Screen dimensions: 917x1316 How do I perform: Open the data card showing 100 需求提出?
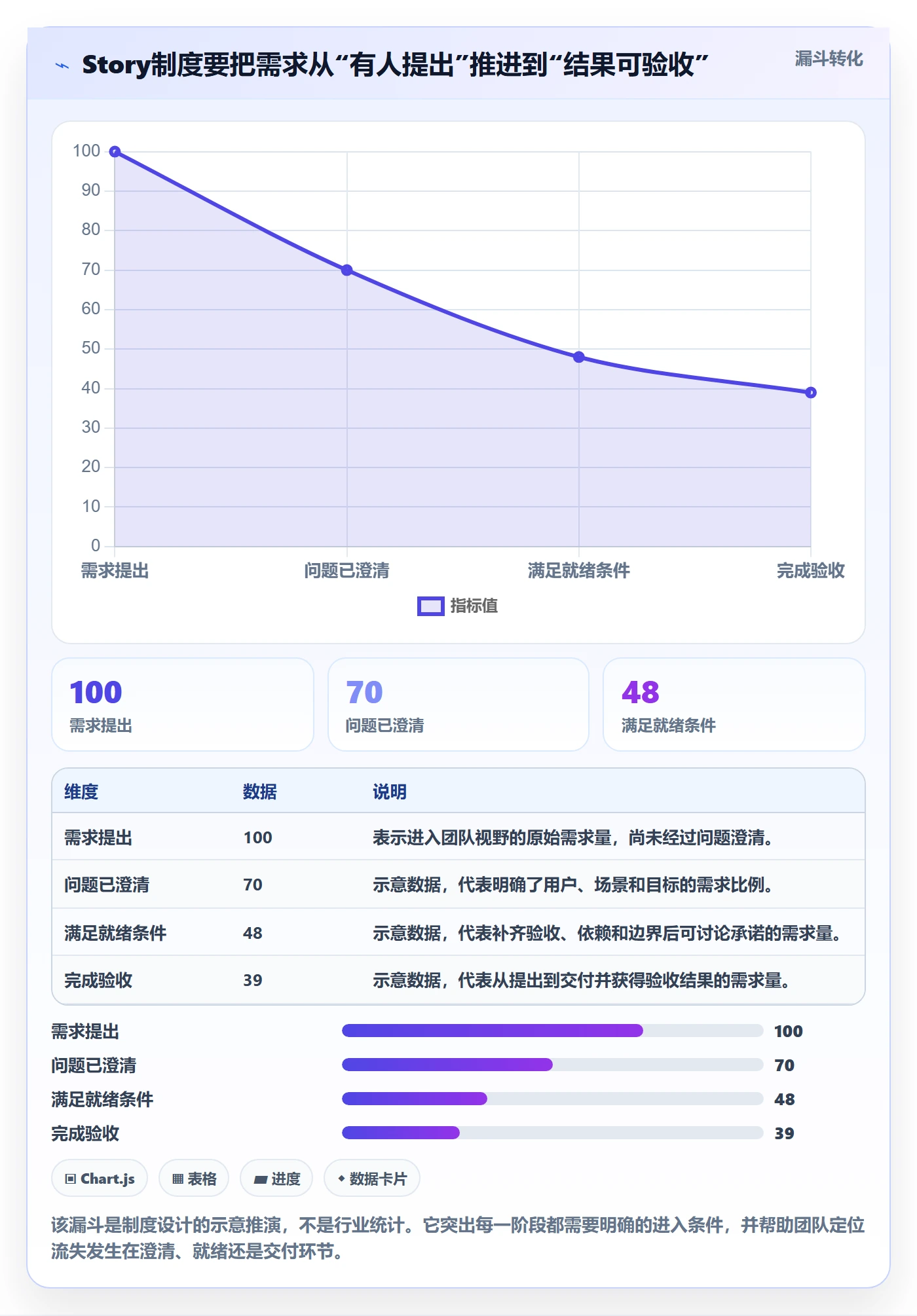(x=183, y=704)
